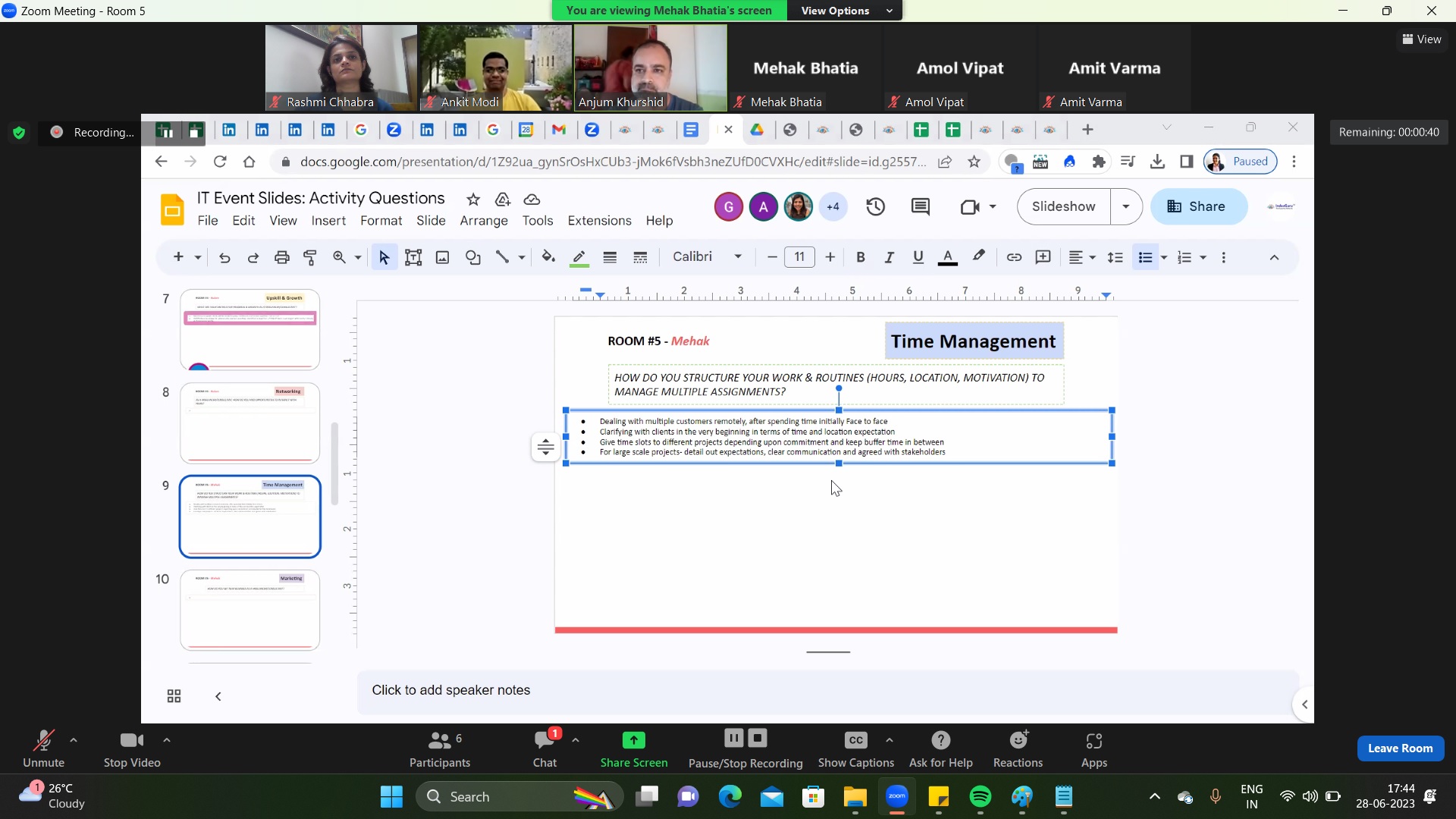Toggle Stop Video camera control
This screenshot has width=1456, height=819.
[x=131, y=748]
